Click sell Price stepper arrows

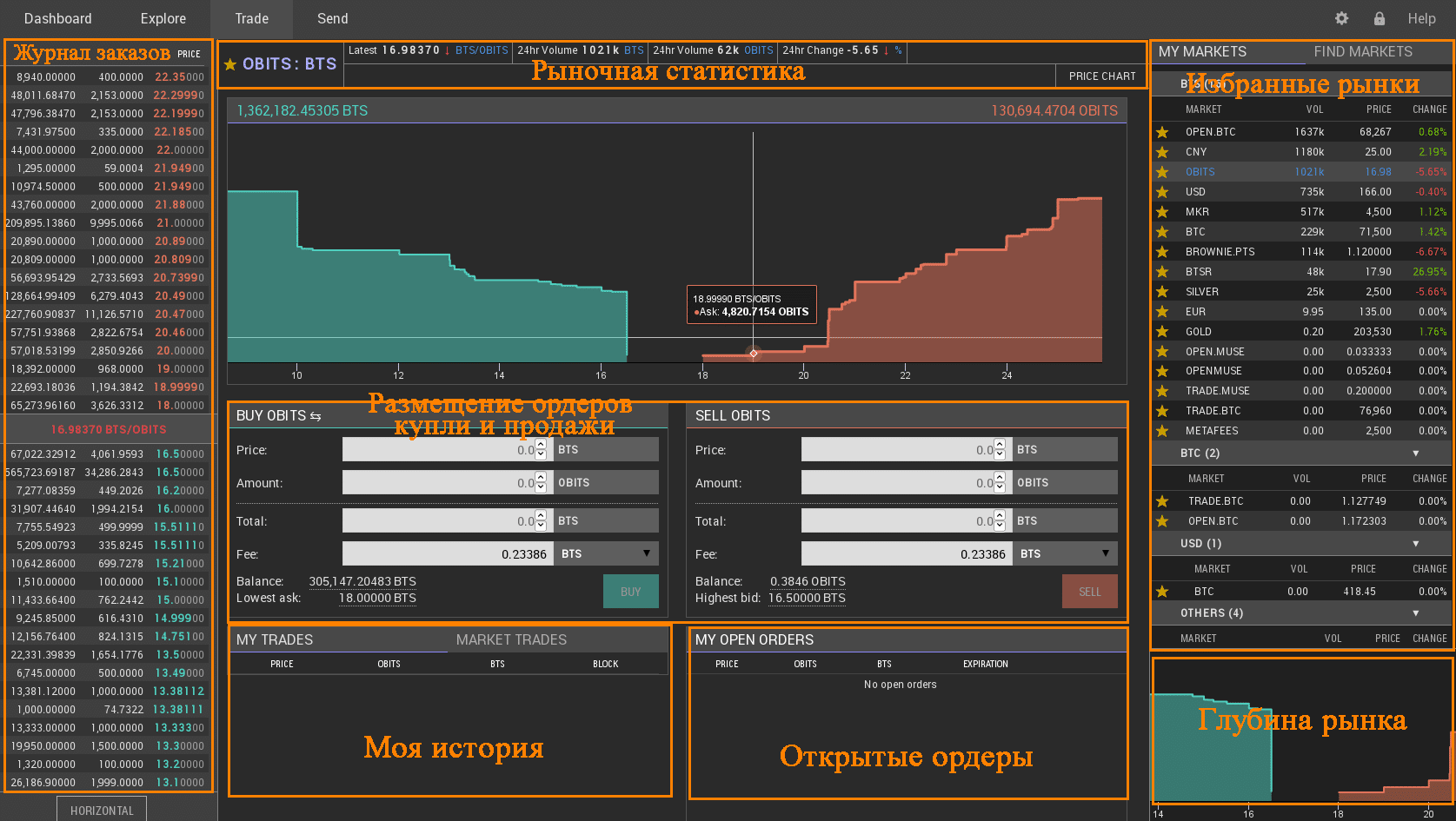pos(1000,449)
